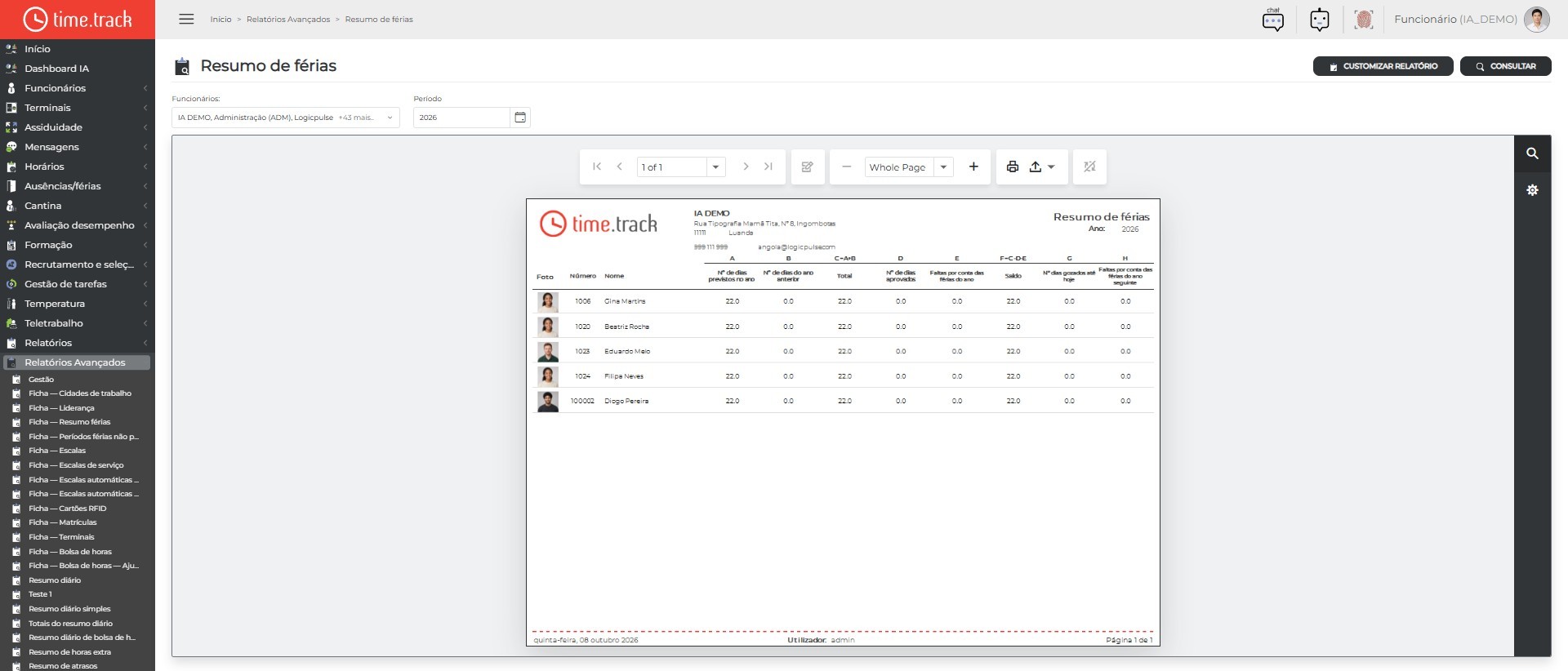Open the report settings gear
Image resolution: width=1568 pixels, height=671 pixels.
click(x=1532, y=190)
